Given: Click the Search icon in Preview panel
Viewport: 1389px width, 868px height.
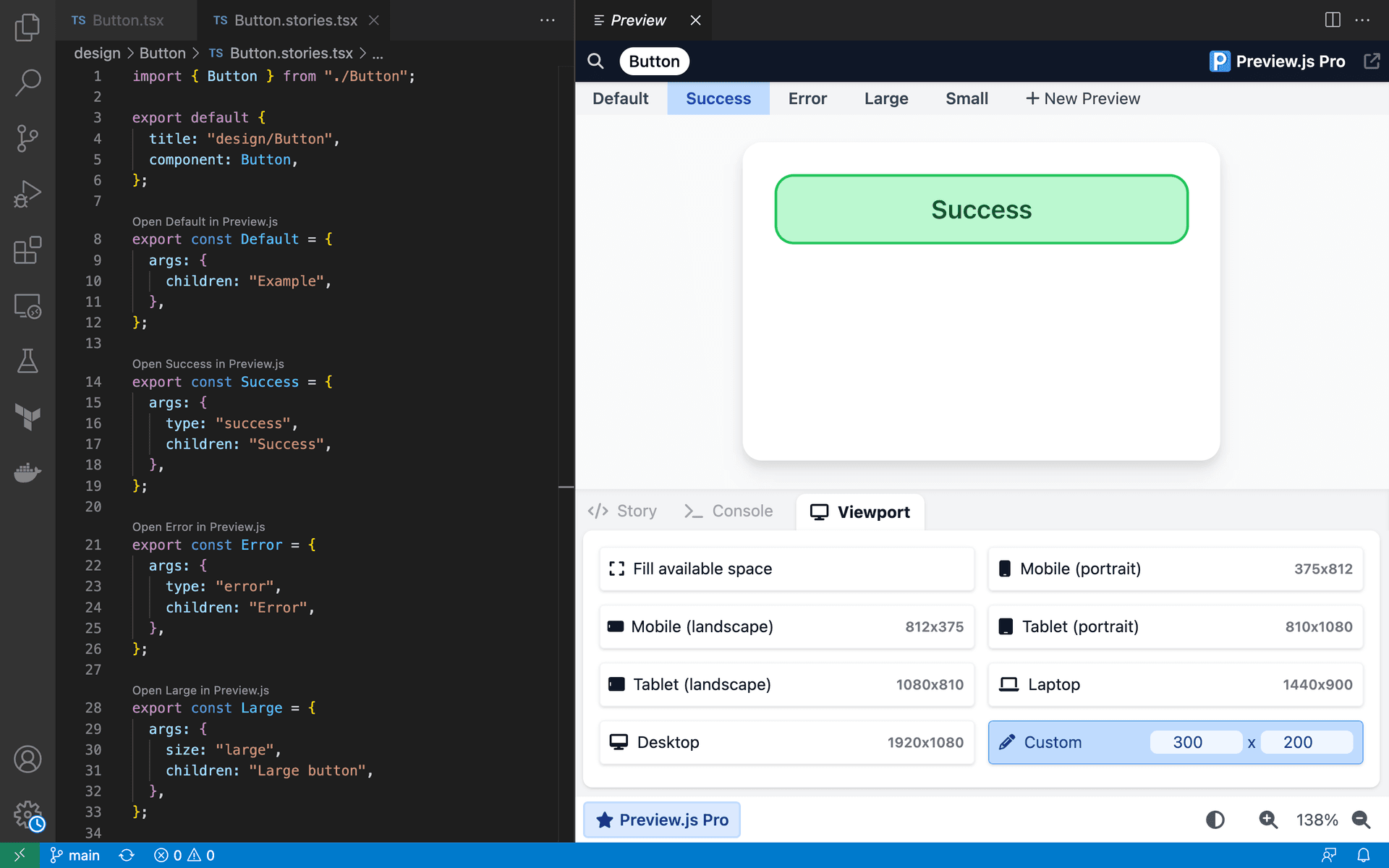Looking at the screenshot, I should (596, 61).
